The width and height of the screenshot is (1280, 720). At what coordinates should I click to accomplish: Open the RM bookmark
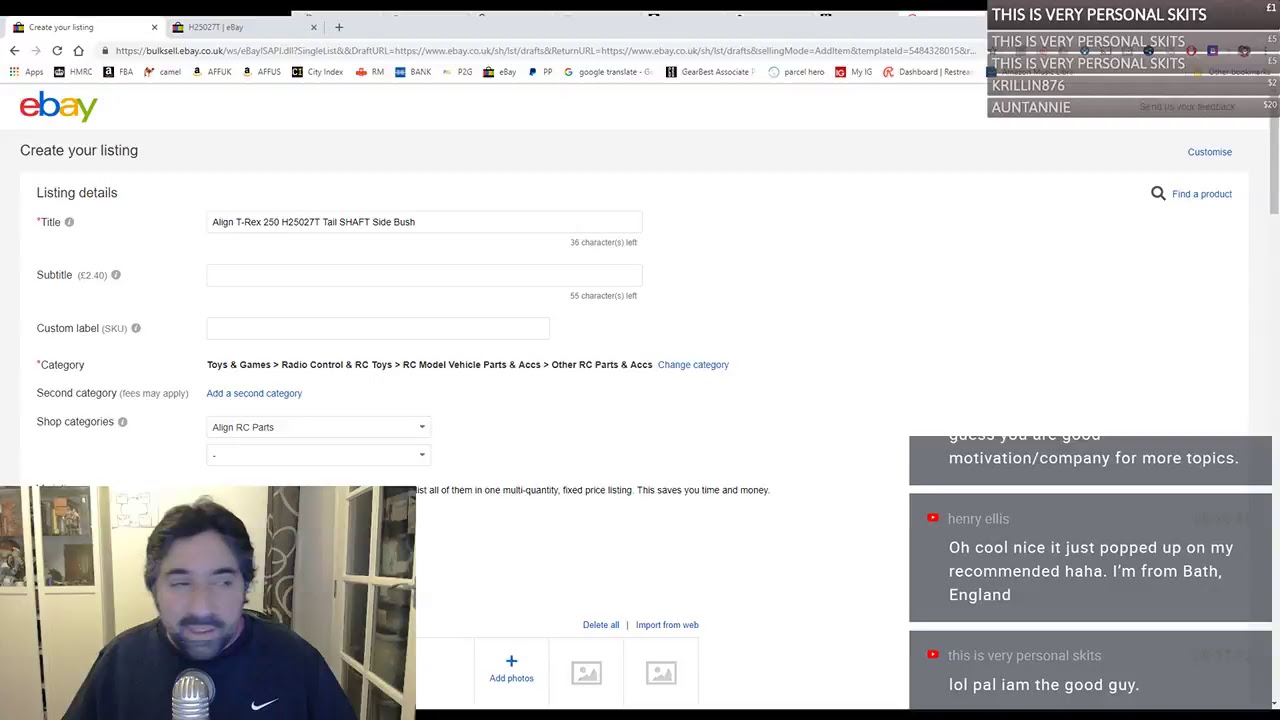[369, 72]
